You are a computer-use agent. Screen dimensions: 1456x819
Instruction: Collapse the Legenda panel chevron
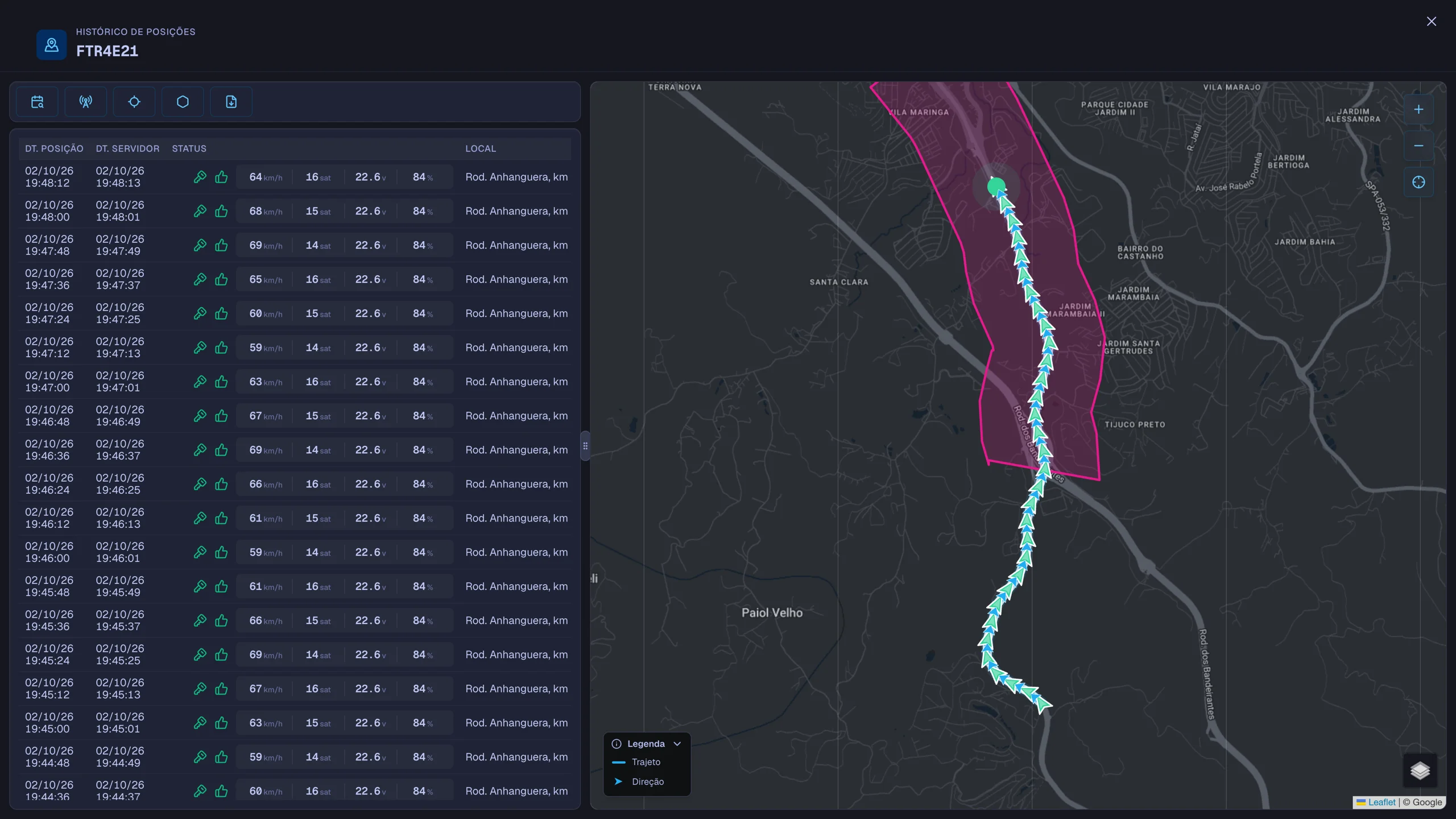coord(677,744)
